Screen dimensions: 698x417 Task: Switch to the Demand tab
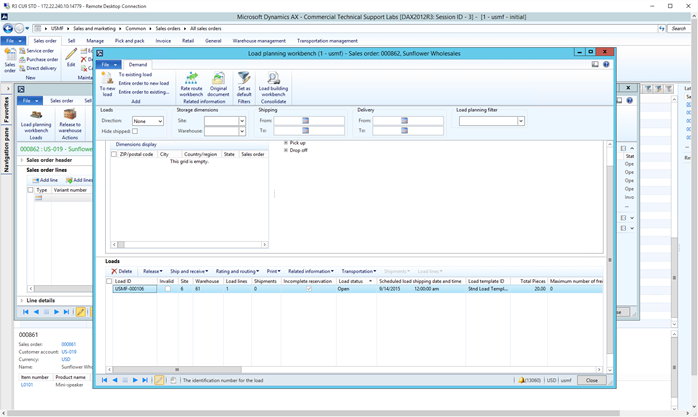(137, 64)
